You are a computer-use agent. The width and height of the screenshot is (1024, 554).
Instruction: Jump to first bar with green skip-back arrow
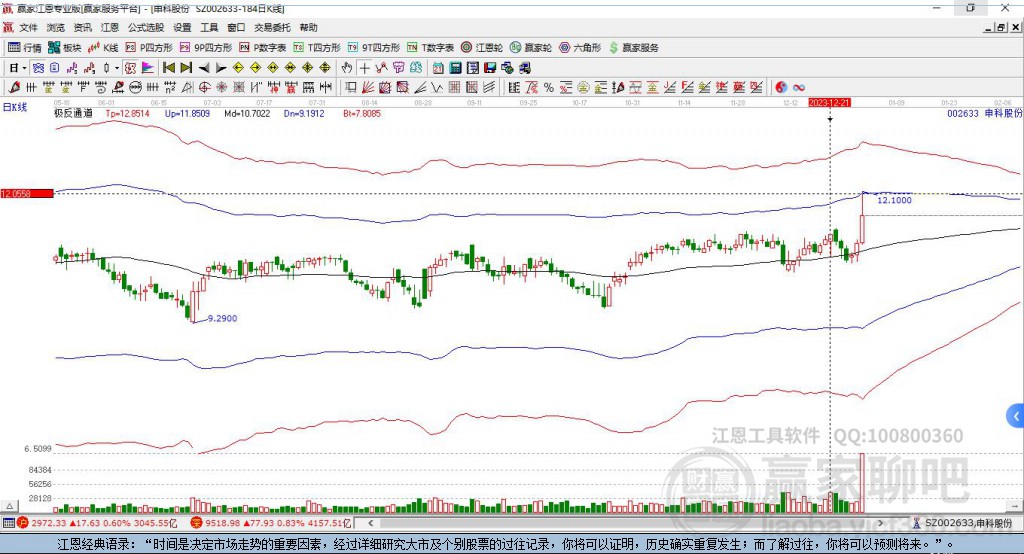(x=168, y=68)
